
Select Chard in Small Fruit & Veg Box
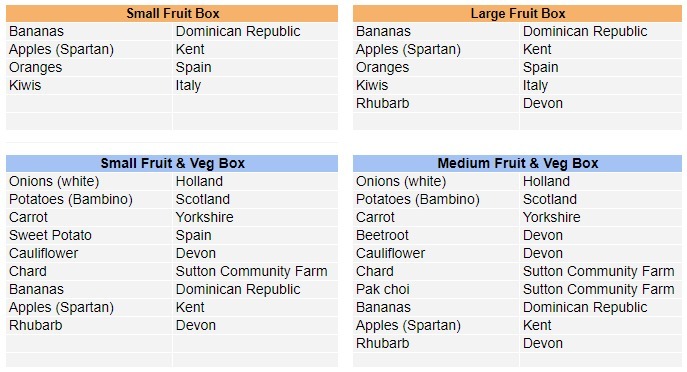coord(89,271)
